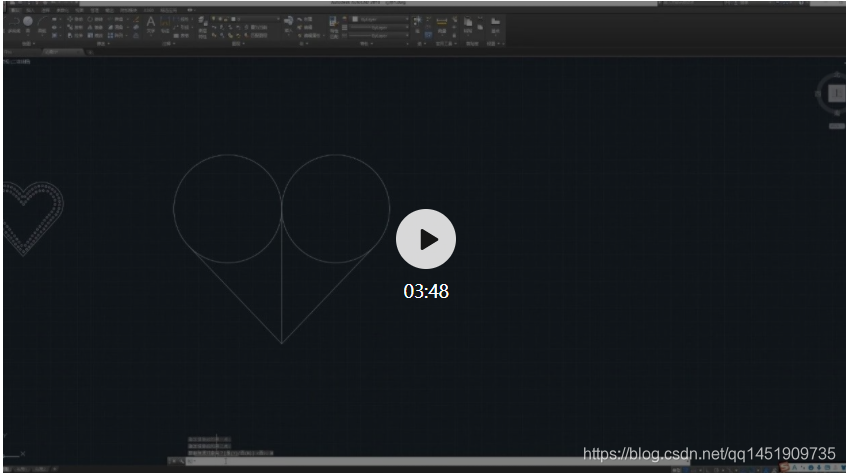Choose the Scale tool in Modify panel
846x473 pixels.
(95, 35)
